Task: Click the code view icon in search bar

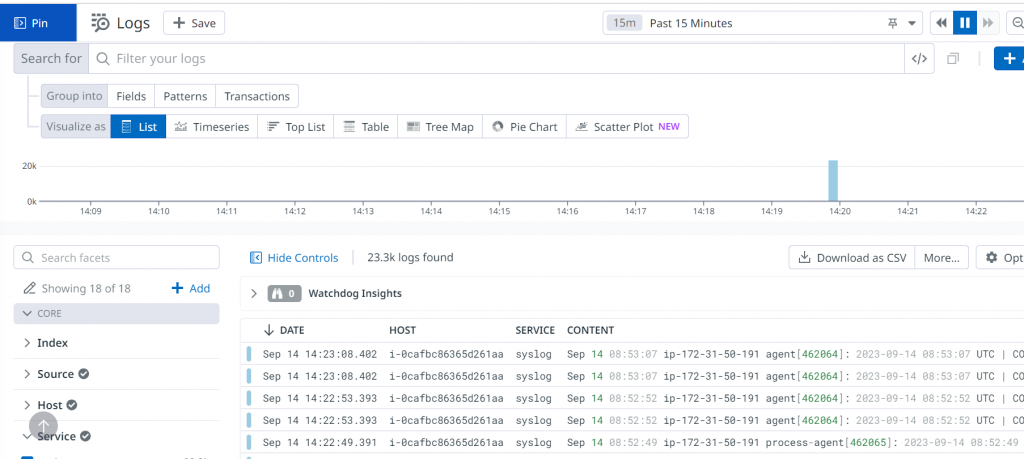Action: point(919,59)
